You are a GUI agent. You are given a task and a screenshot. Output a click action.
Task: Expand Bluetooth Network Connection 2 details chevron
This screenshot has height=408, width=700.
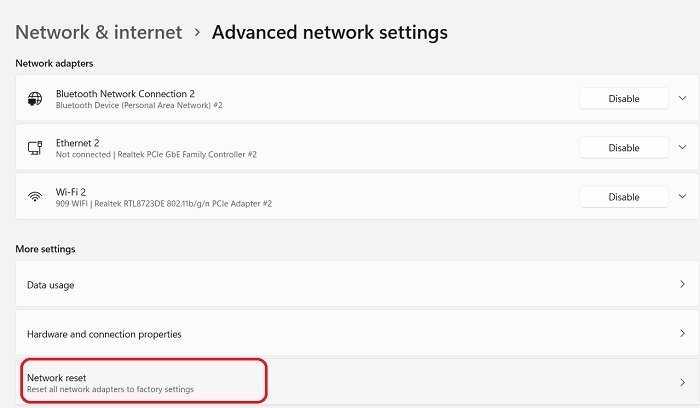click(683, 98)
